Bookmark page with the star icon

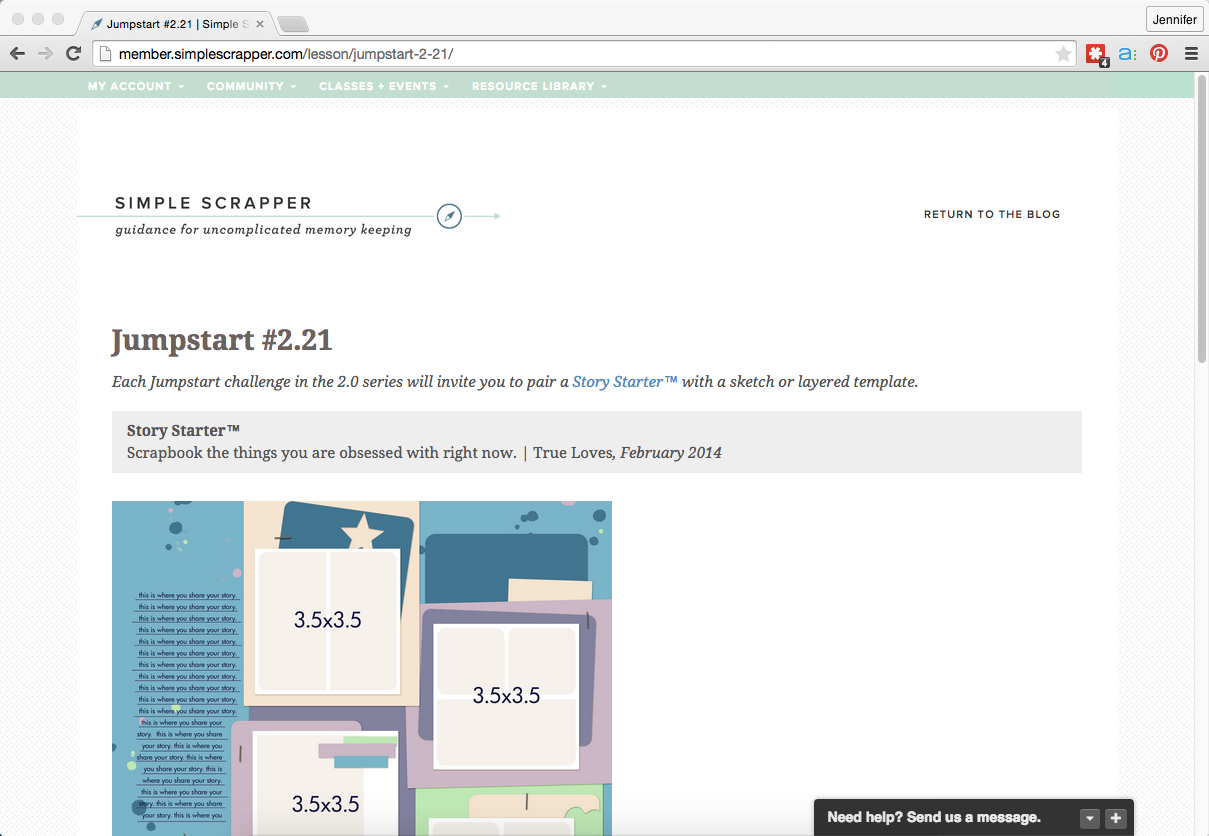click(1063, 54)
